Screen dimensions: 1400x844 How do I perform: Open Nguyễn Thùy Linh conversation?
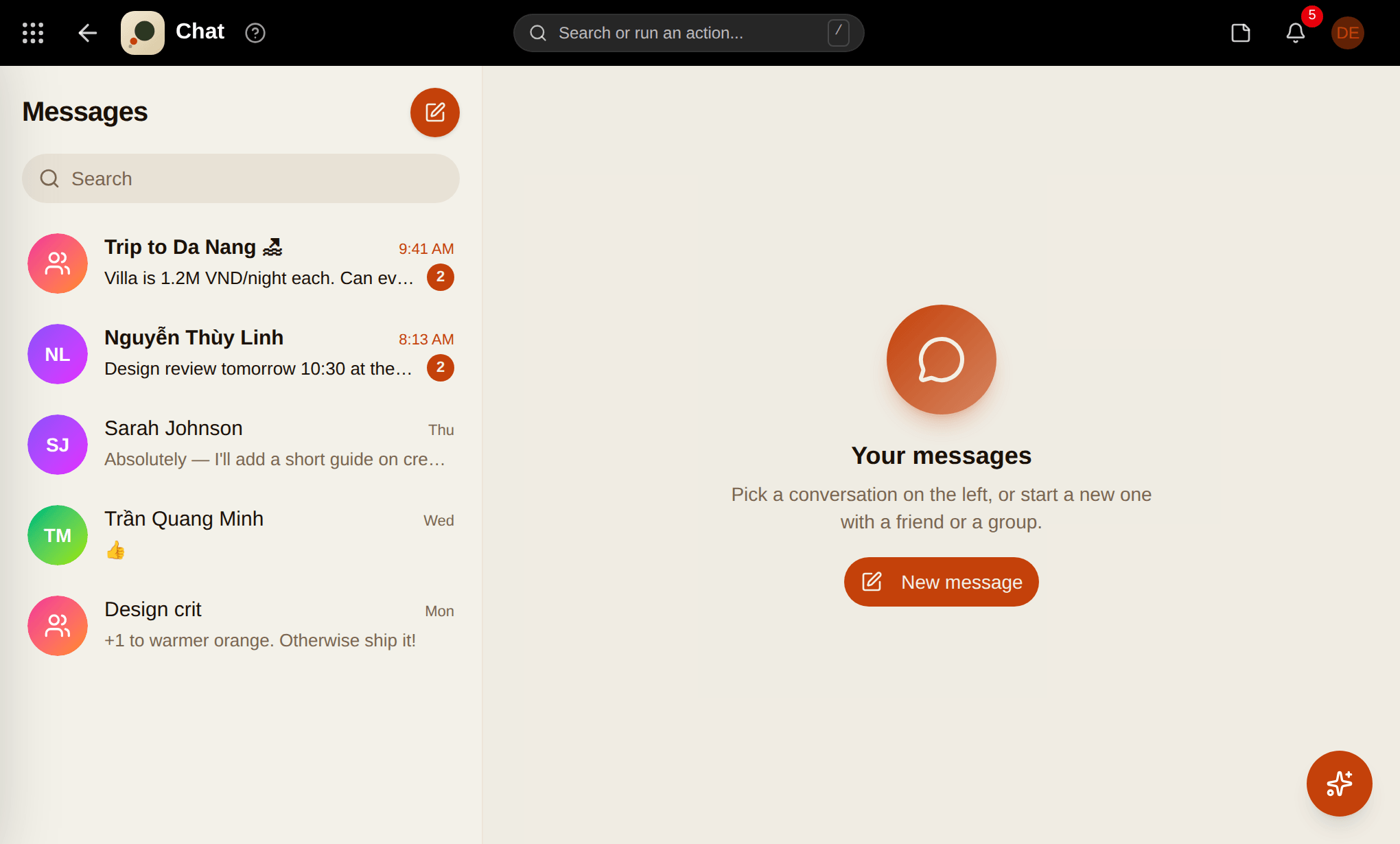pyautogui.click(x=241, y=354)
